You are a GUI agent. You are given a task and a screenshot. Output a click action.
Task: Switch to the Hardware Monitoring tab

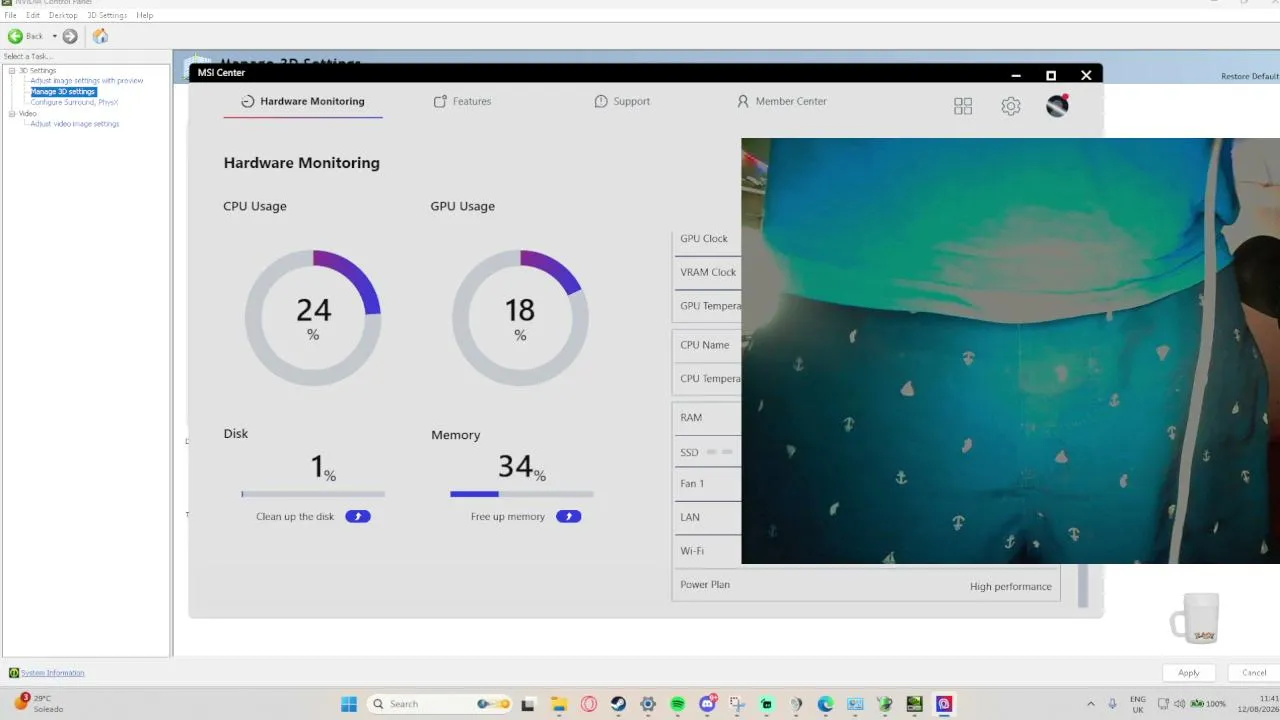tap(302, 101)
